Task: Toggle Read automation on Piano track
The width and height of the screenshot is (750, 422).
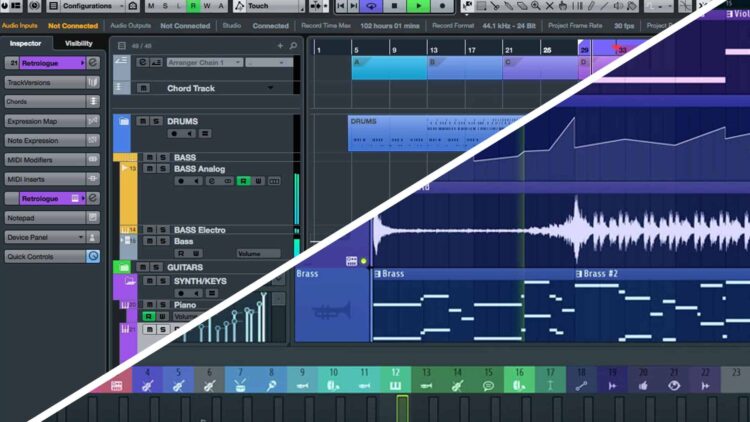Action: [149, 316]
